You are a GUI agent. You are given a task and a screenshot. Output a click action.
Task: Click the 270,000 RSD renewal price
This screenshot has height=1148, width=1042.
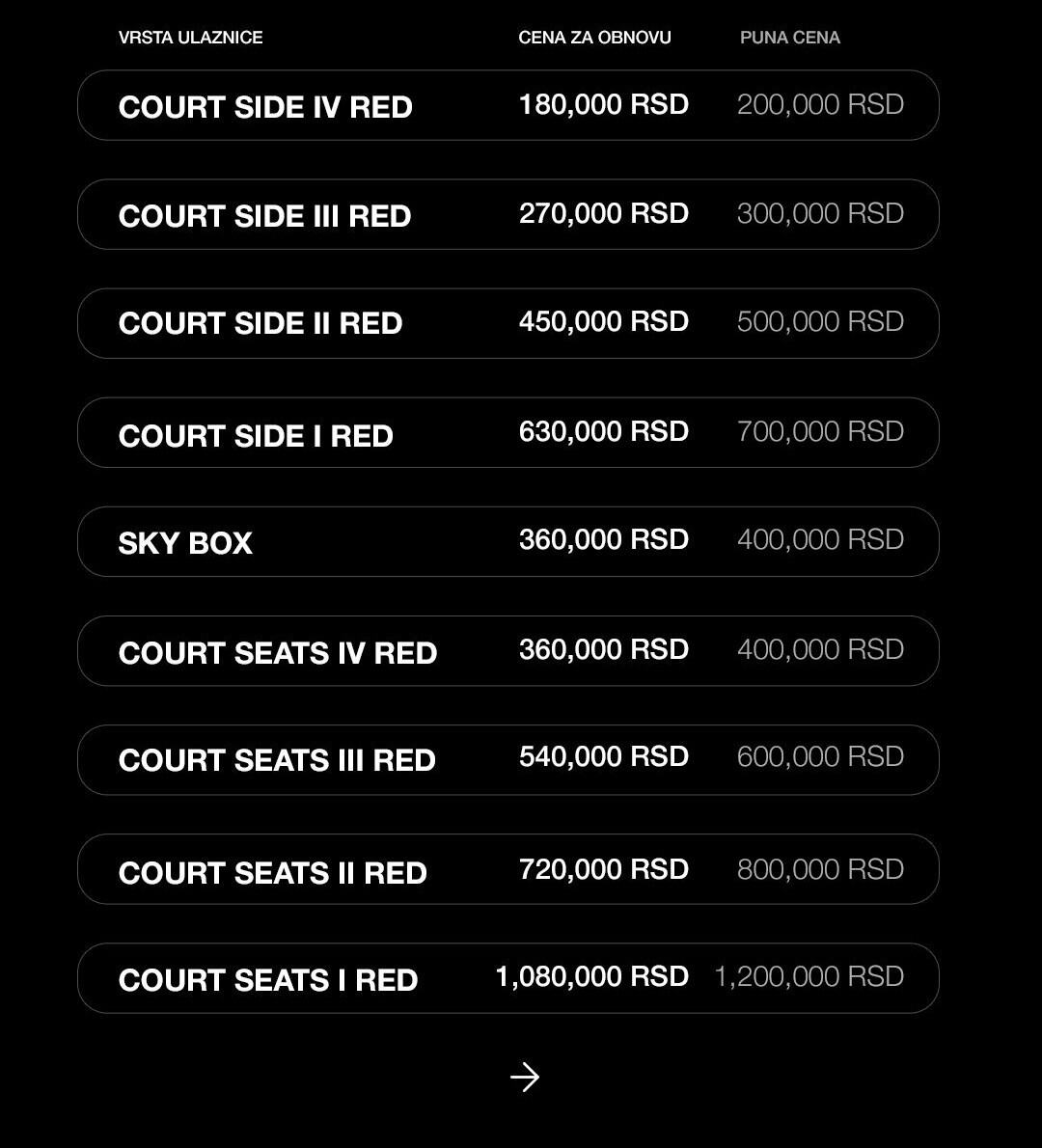tap(603, 214)
